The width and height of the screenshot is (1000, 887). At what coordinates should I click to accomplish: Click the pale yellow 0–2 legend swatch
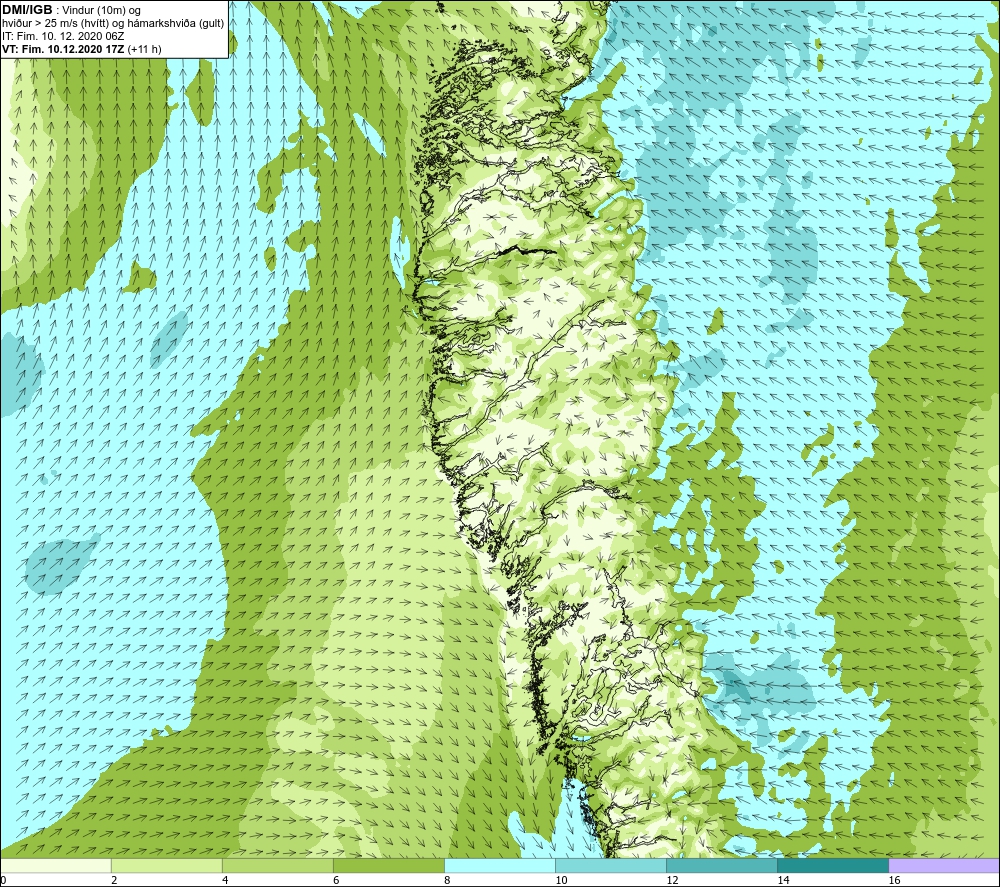[56, 865]
